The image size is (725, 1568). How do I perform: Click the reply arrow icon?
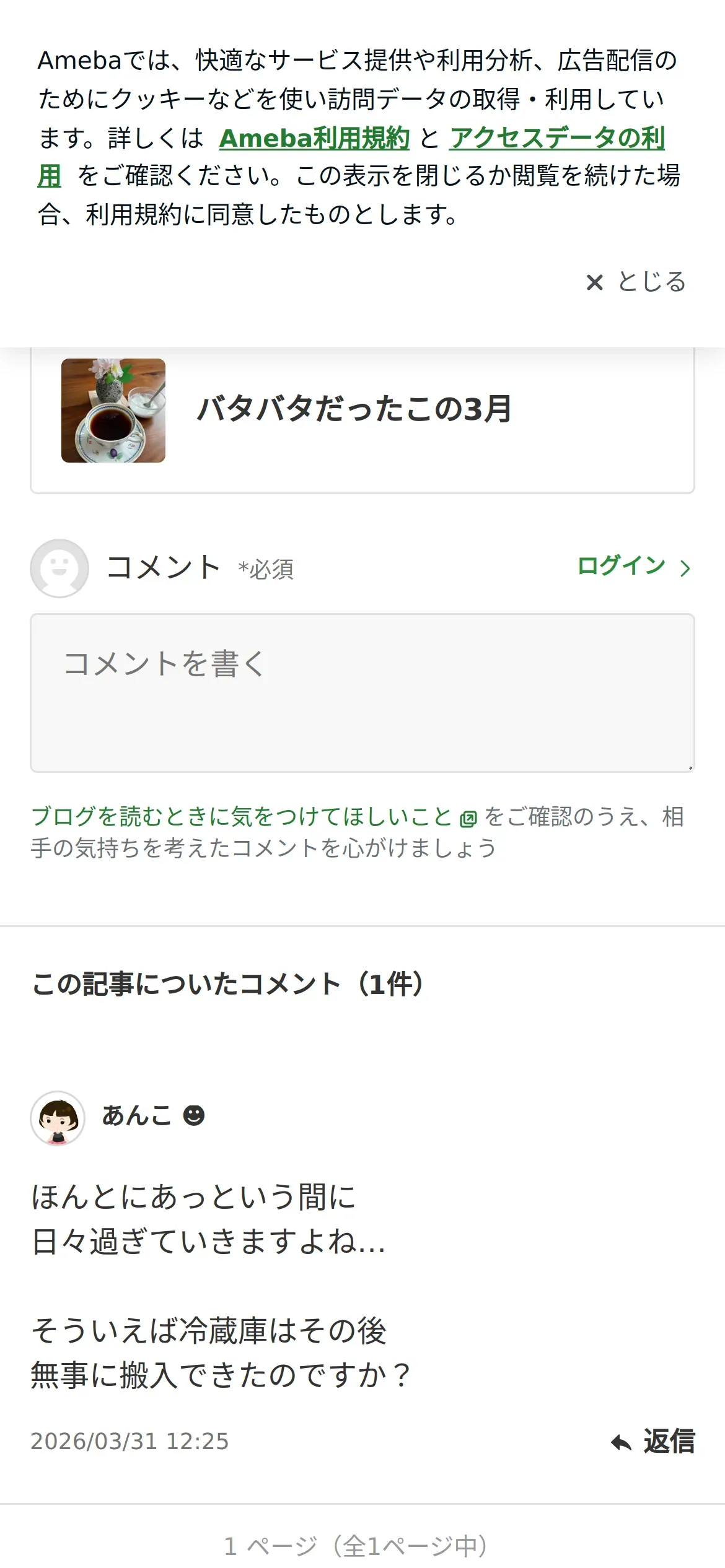[x=621, y=1442]
